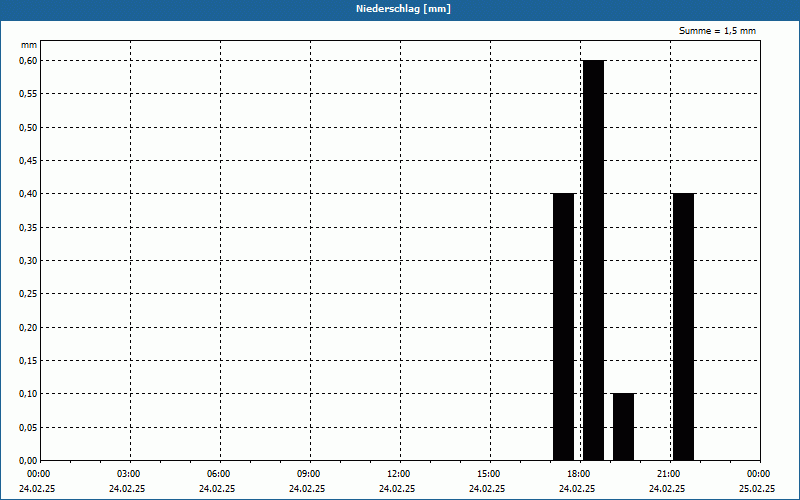Click the 24.02.25 date under 15:00

[487, 489]
